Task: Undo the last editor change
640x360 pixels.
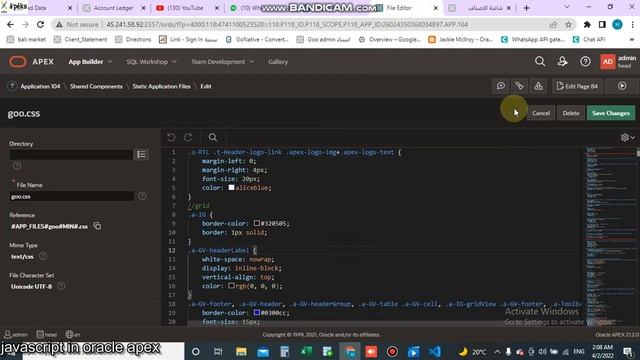Action: tap(171, 138)
